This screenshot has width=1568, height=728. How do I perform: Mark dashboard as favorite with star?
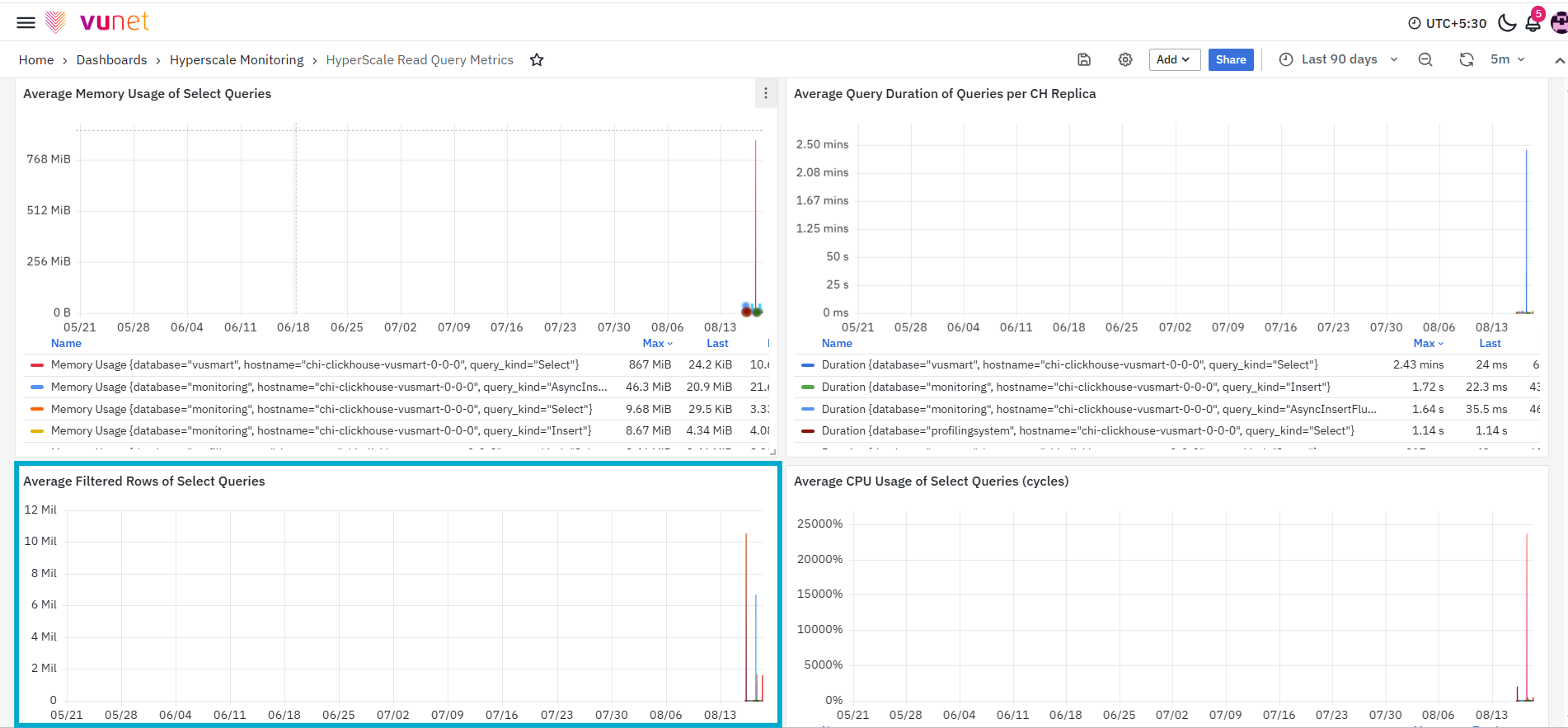(x=537, y=59)
